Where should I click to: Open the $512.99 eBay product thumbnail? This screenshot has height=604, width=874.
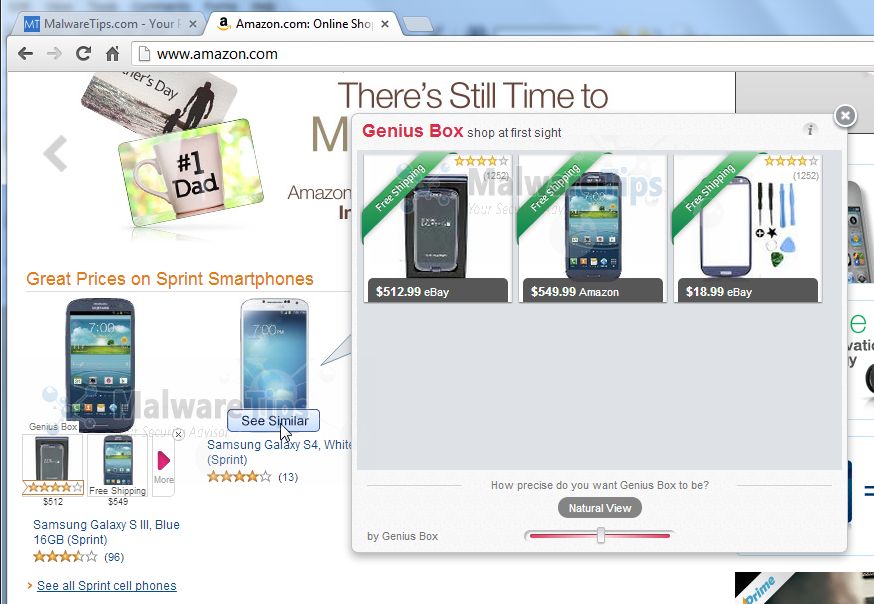(x=438, y=228)
